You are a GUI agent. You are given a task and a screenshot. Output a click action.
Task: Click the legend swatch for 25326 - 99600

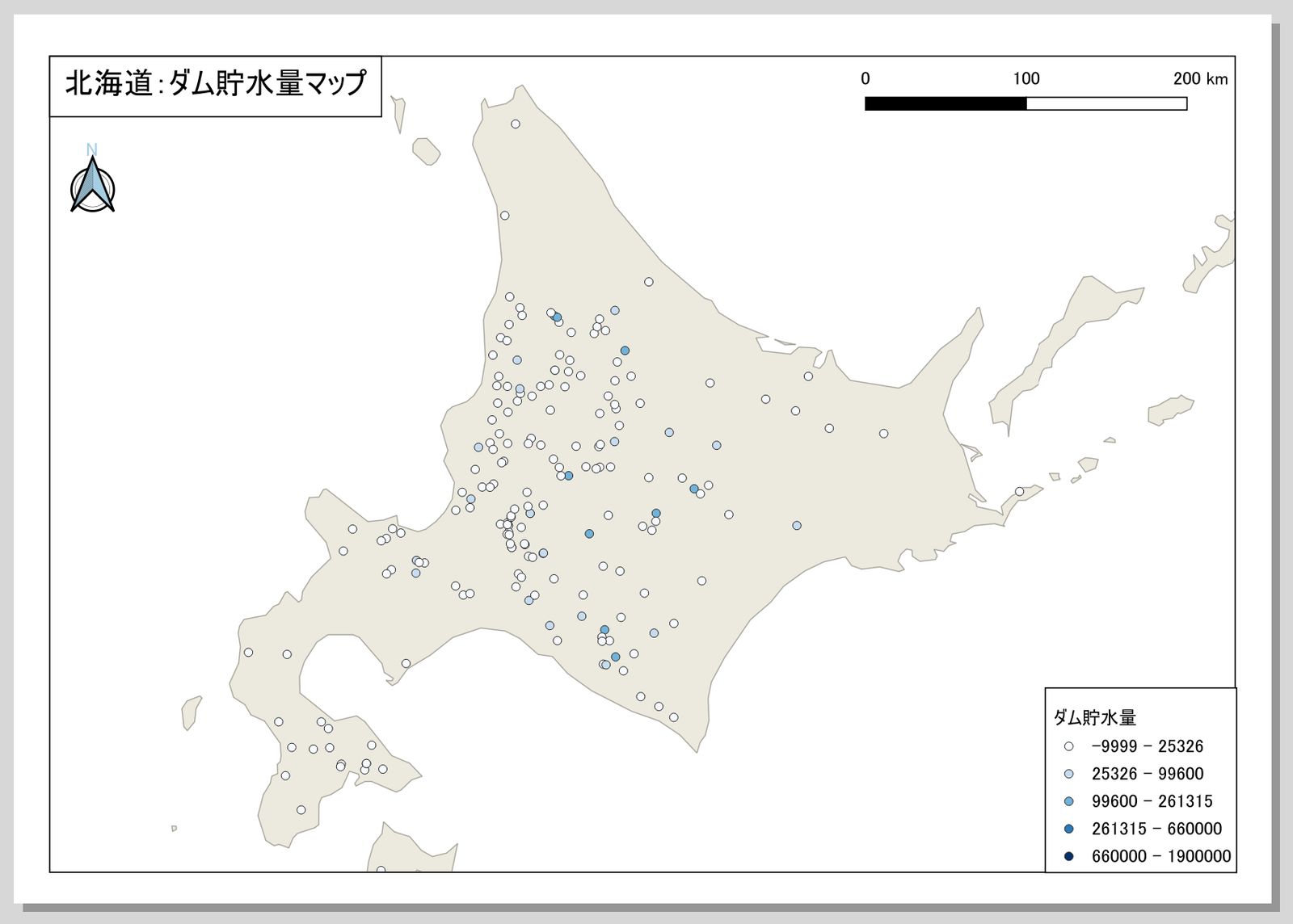click(x=1068, y=774)
